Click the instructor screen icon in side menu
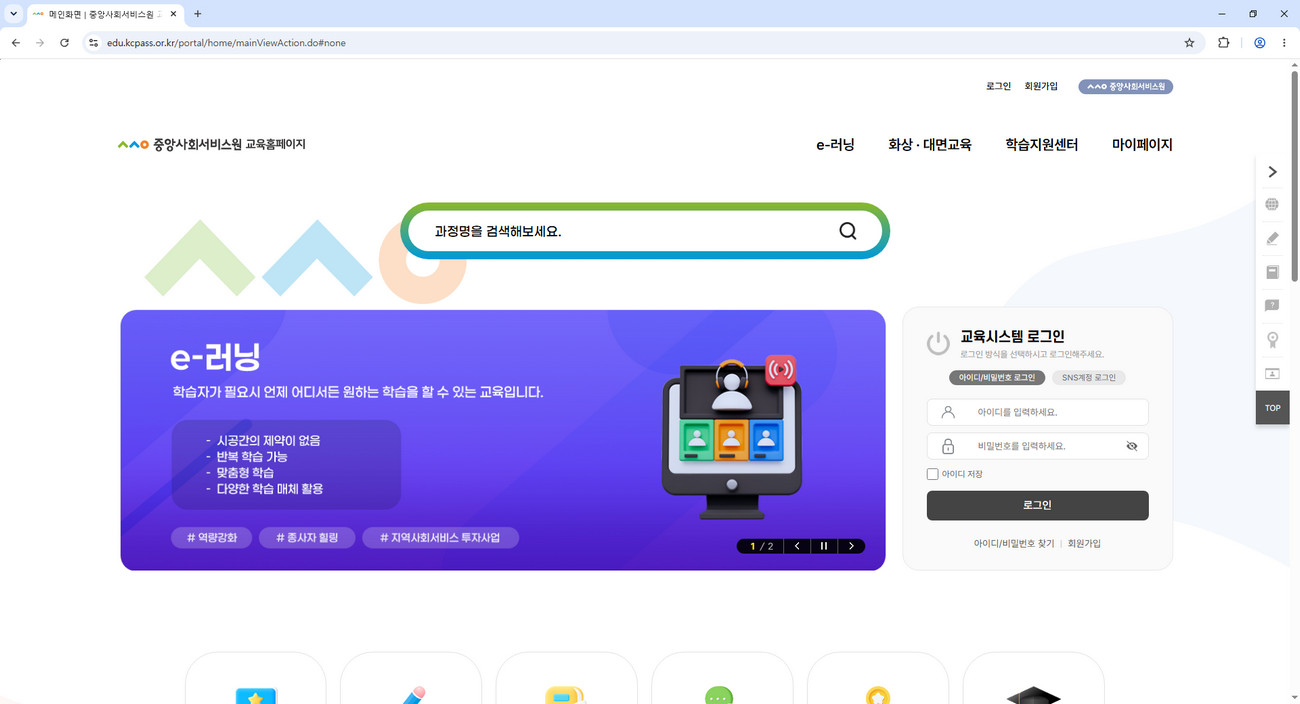 pyautogui.click(x=1272, y=374)
